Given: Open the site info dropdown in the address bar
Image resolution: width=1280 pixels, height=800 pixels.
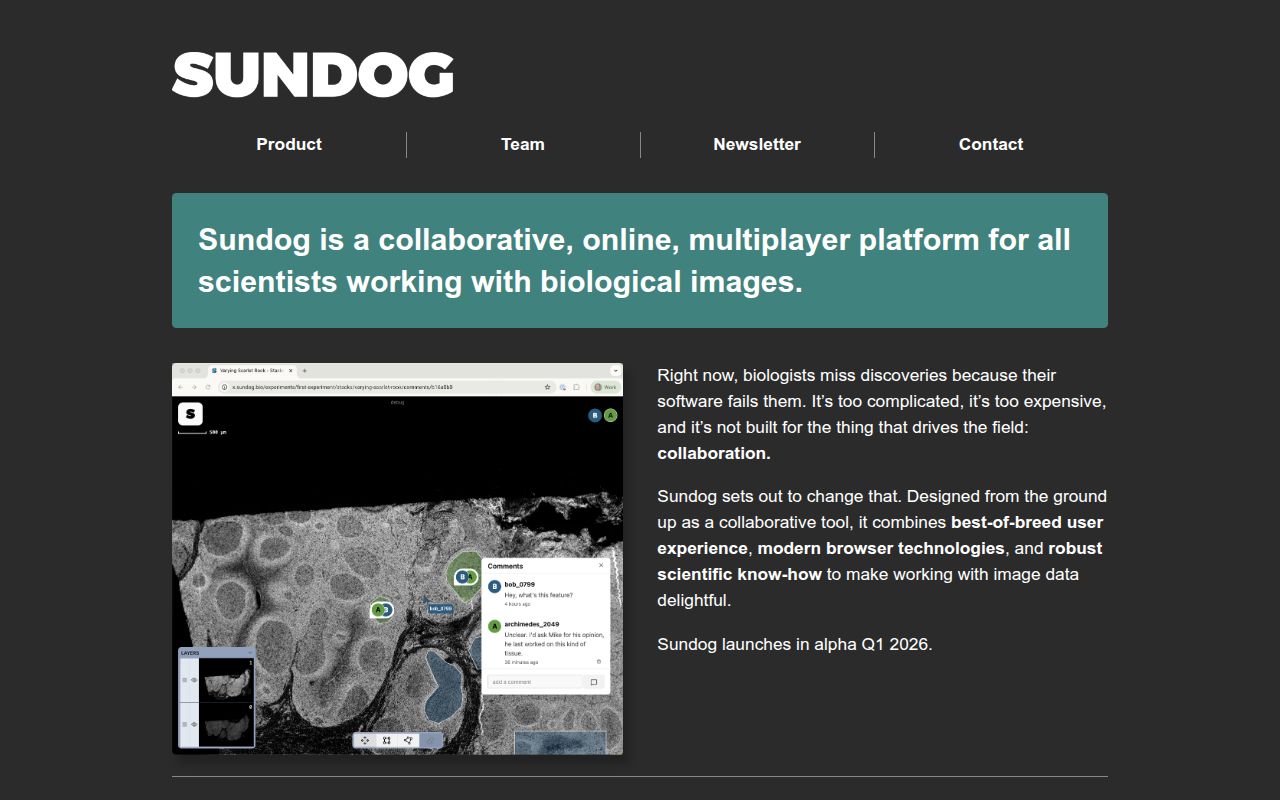Looking at the screenshot, I should coord(224,388).
